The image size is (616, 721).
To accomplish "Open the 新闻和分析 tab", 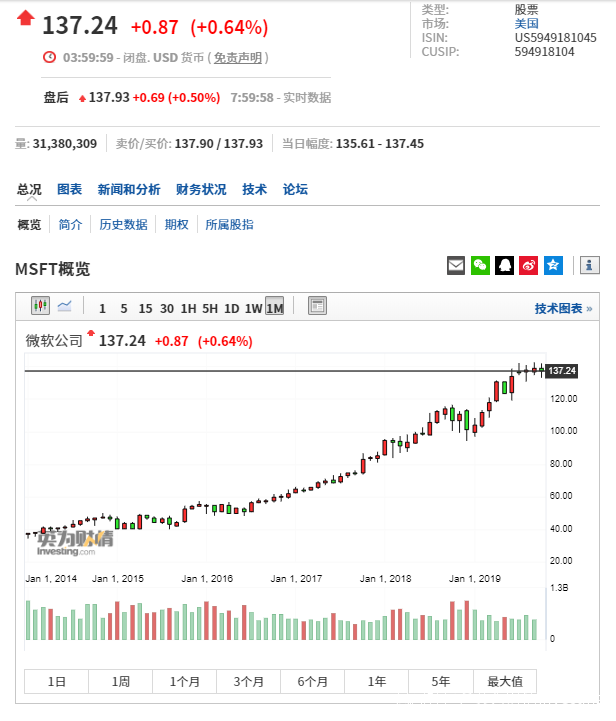I will pyautogui.click(x=129, y=189).
